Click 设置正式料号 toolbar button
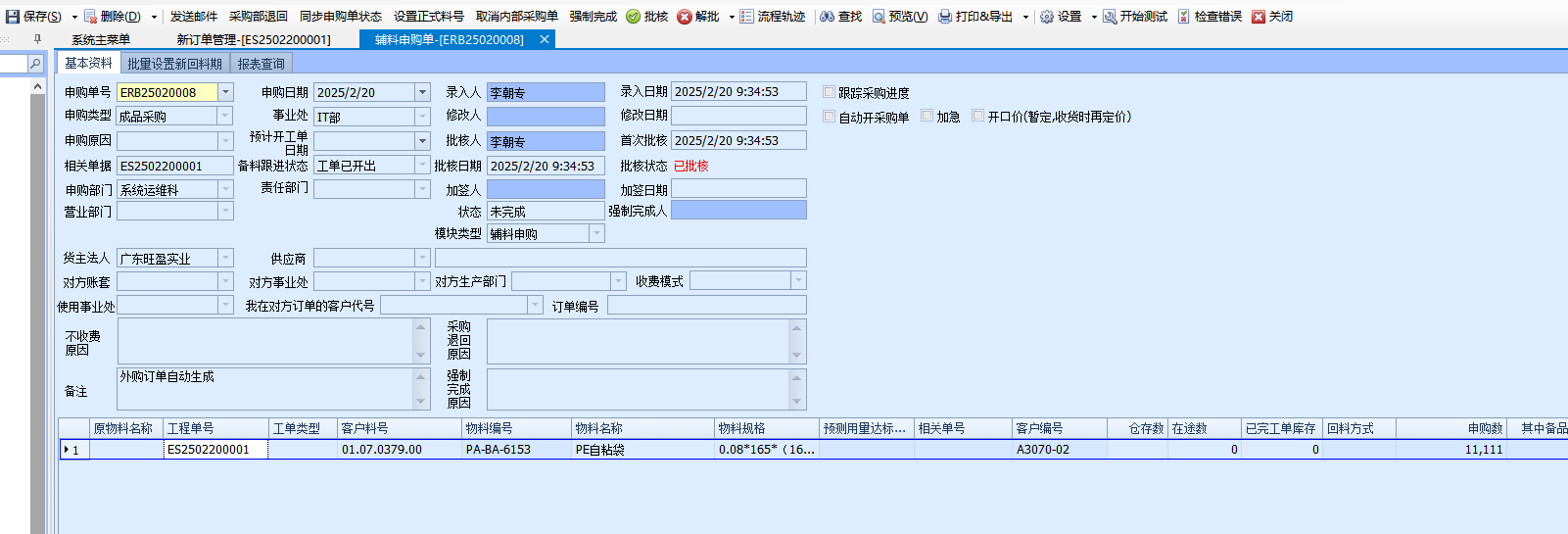Image resolution: width=1568 pixels, height=534 pixels. point(429,17)
